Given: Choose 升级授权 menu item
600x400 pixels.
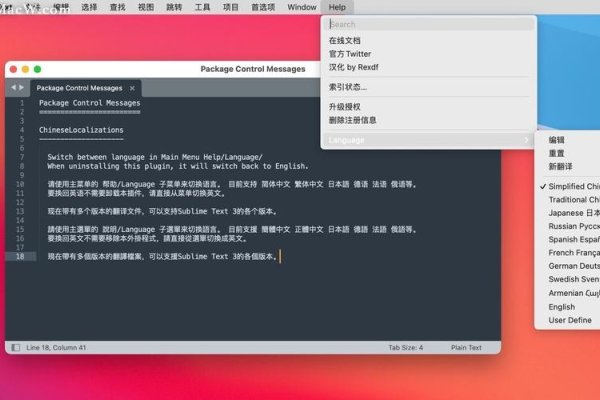Looking at the screenshot, I should click(x=429, y=107).
